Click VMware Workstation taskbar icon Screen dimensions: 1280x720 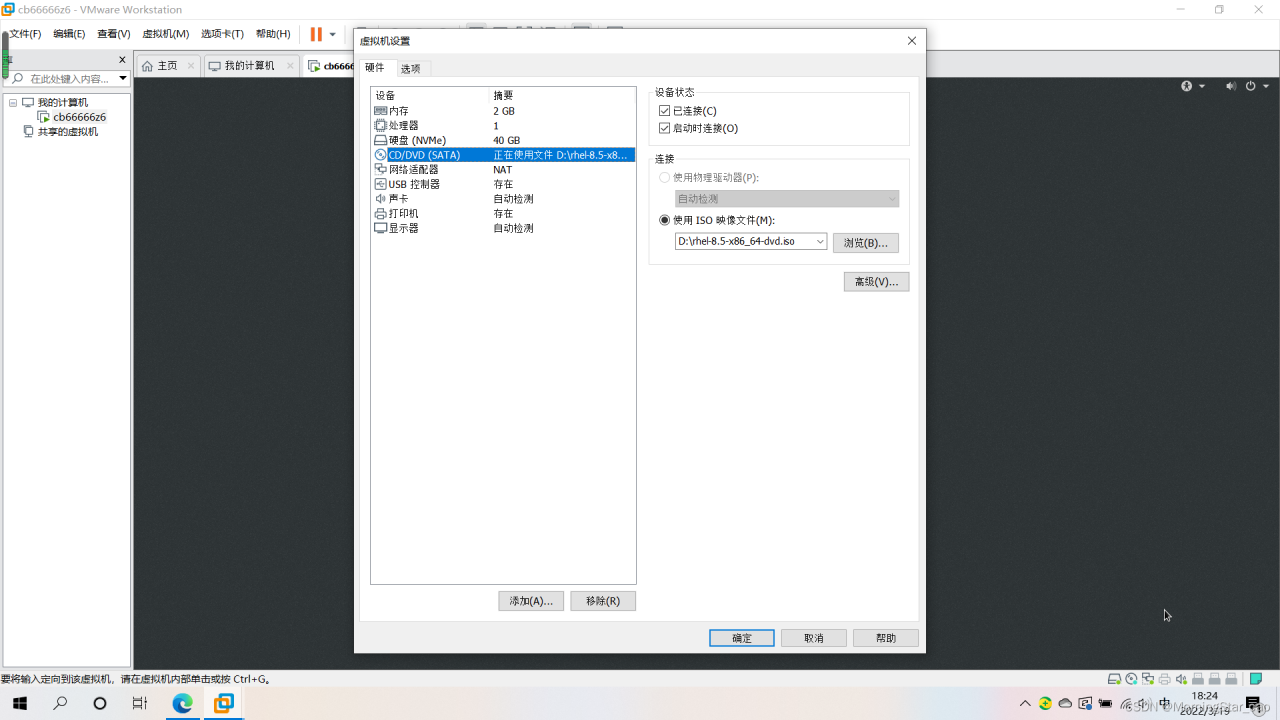click(224, 703)
